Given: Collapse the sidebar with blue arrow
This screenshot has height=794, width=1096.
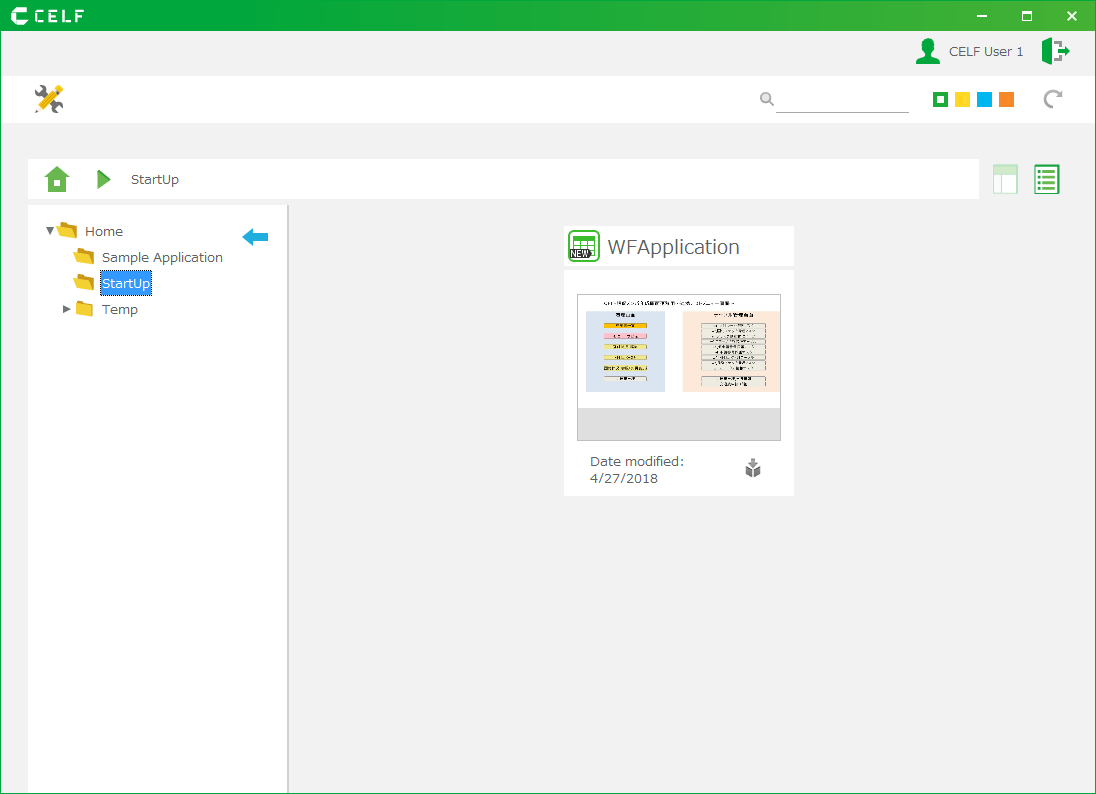Looking at the screenshot, I should coord(256,237).
